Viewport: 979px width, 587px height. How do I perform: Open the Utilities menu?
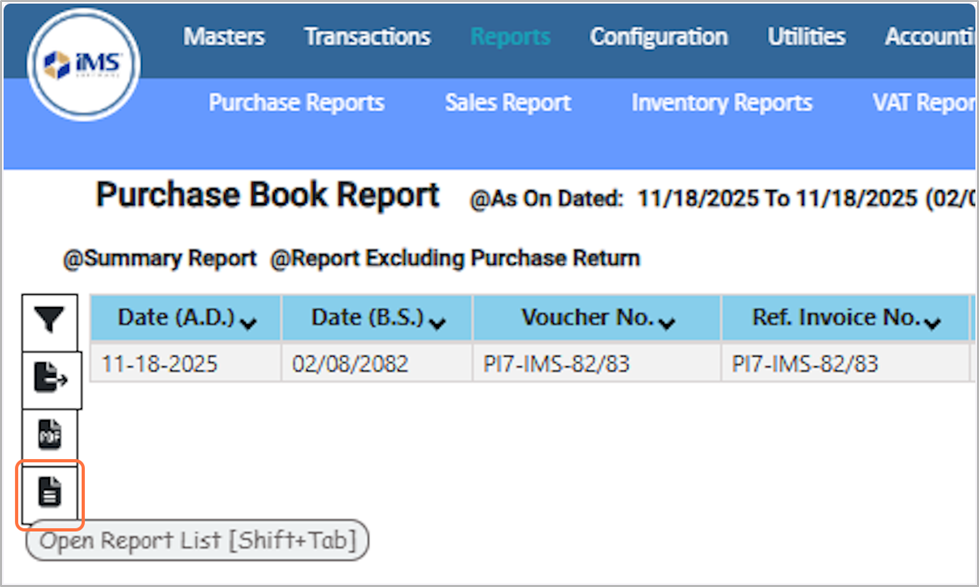pos(806,37)
